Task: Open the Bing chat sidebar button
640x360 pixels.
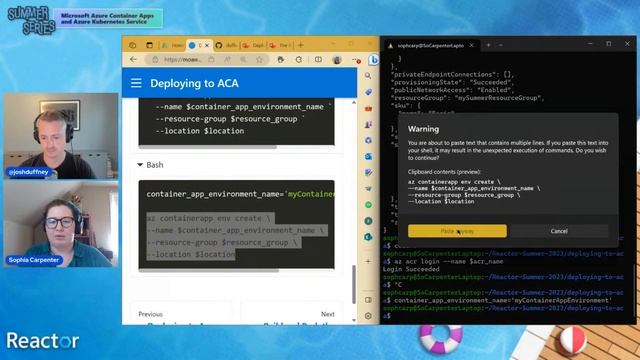Action: click(x=373, y=60)
